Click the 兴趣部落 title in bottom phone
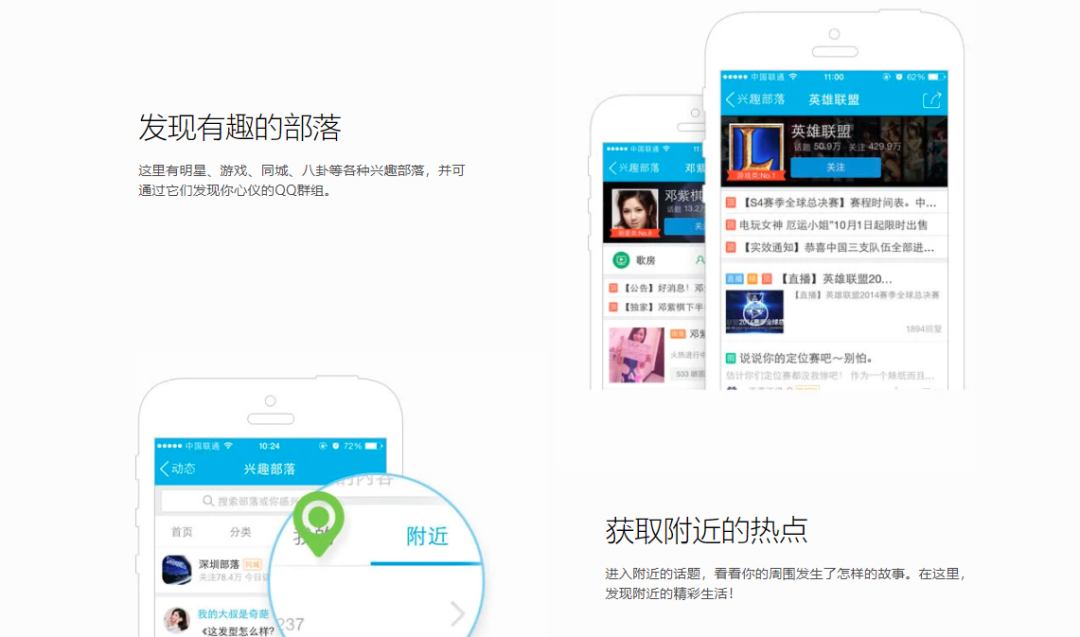This screenshot has height=637, width=1080. pos(269,469)
